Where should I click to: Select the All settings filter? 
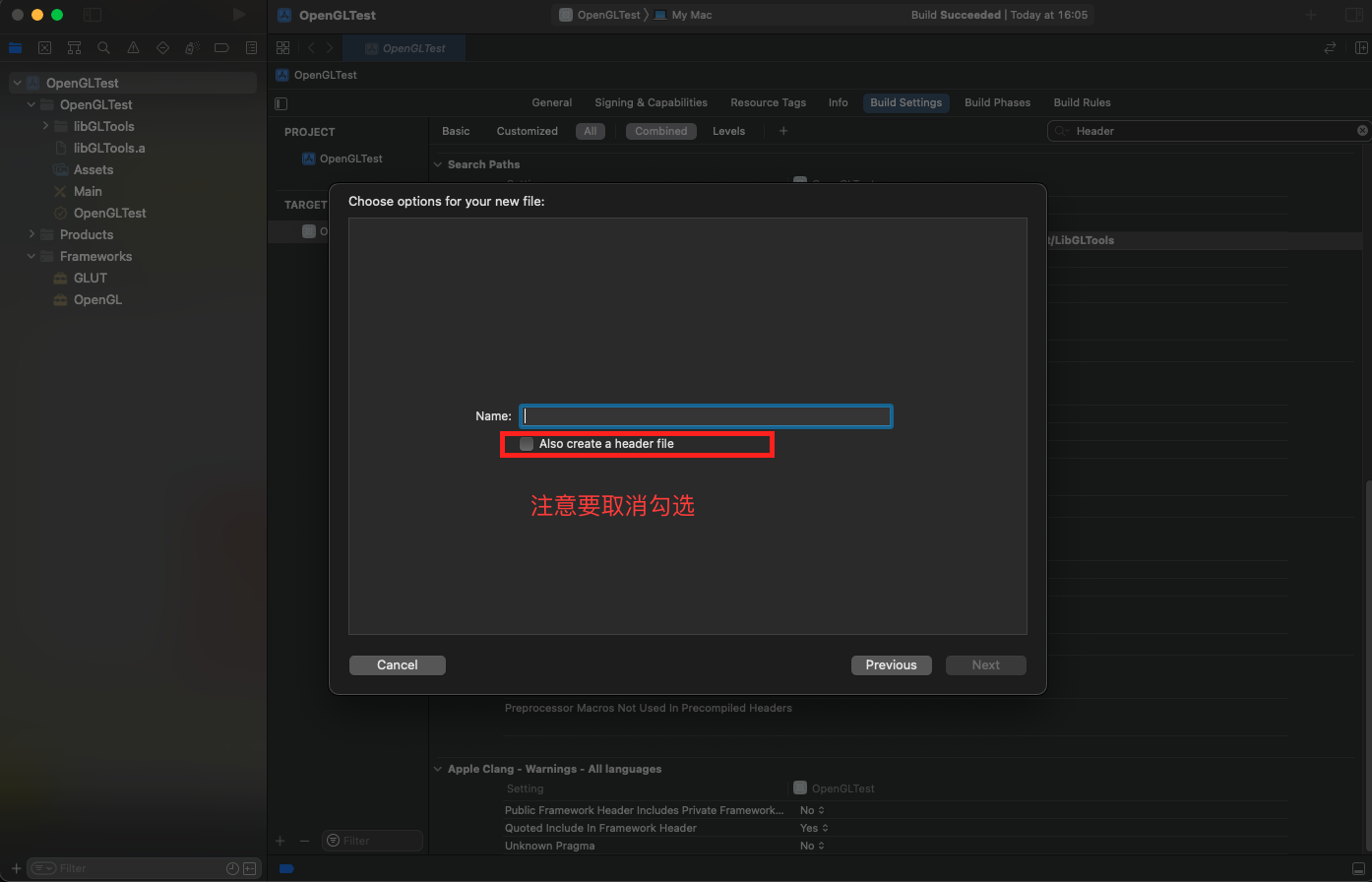pyautogui.click(x=591, y=131)
